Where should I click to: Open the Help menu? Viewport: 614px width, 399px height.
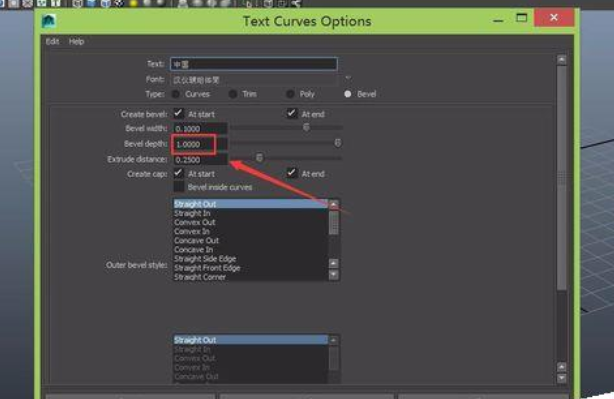76,41
